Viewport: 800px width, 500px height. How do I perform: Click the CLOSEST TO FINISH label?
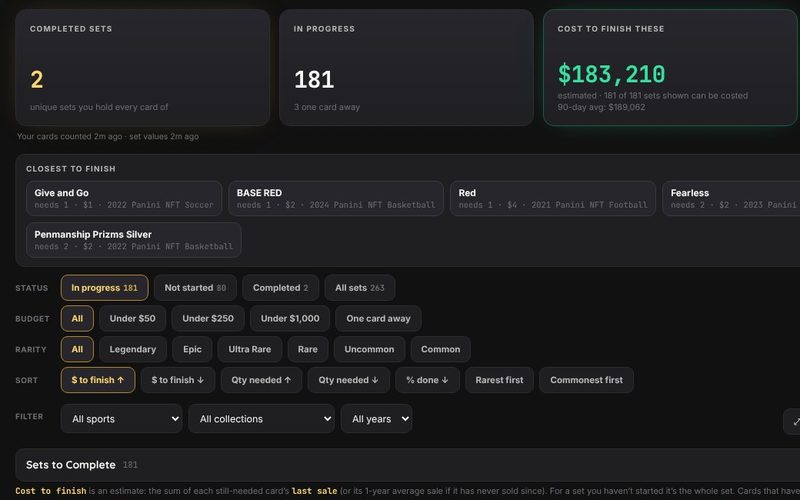(70, 169)
